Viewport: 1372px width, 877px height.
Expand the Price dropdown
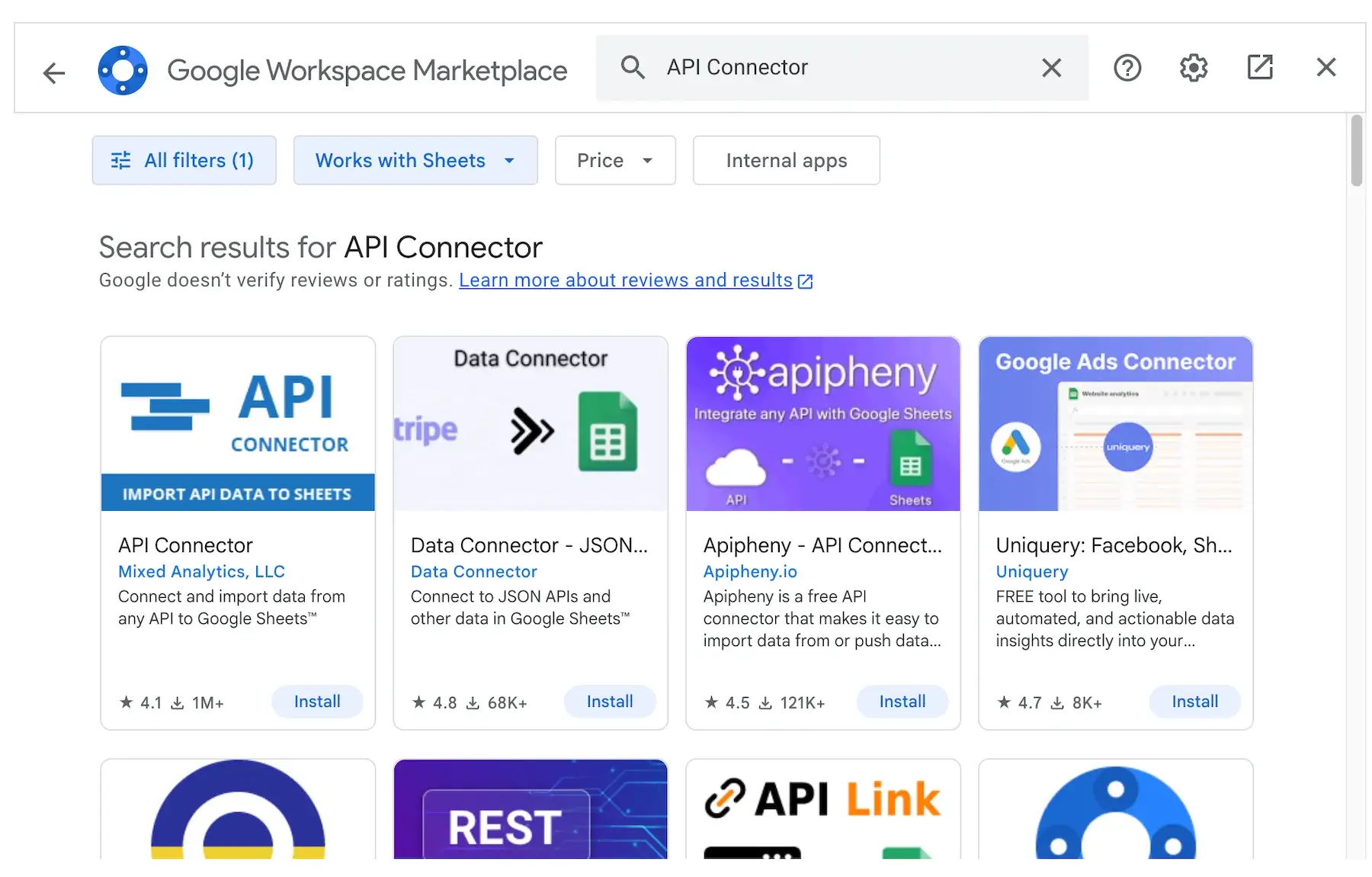[615, 160]
